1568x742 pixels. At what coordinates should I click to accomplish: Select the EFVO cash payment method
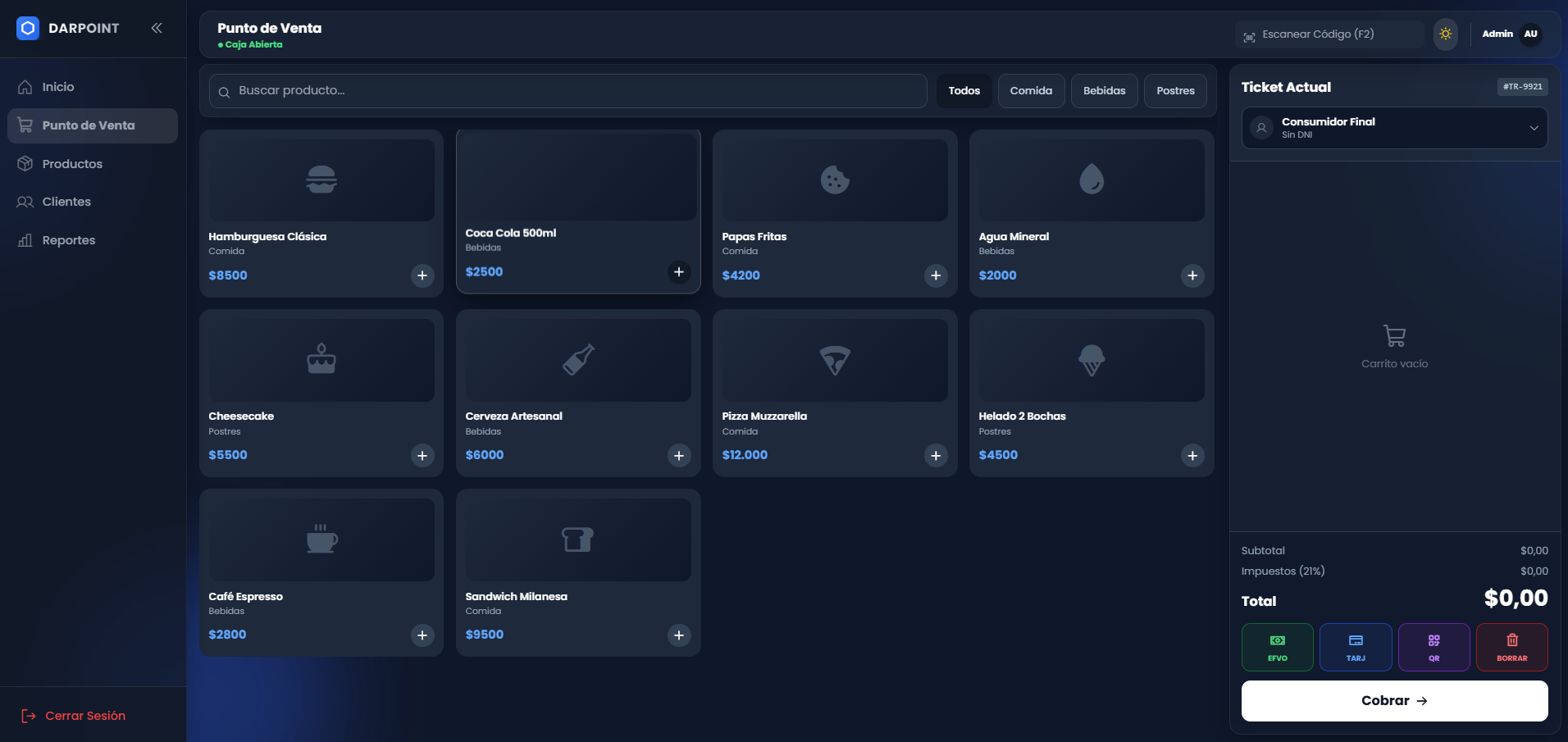click(x=1277, y=647)
